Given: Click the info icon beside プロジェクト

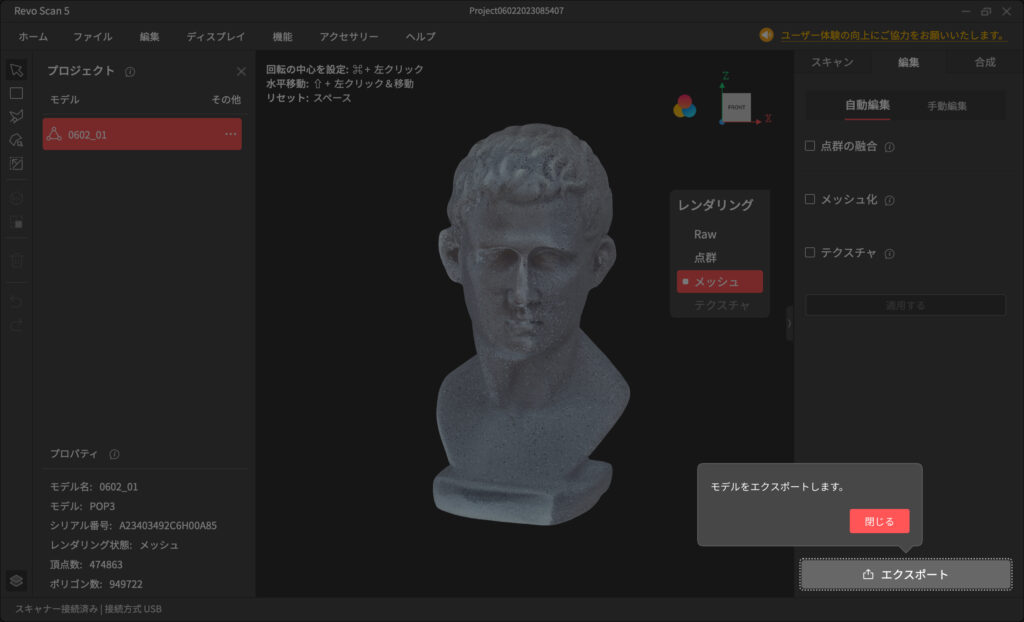Looking at the screenshot, I should coord(130,72).
